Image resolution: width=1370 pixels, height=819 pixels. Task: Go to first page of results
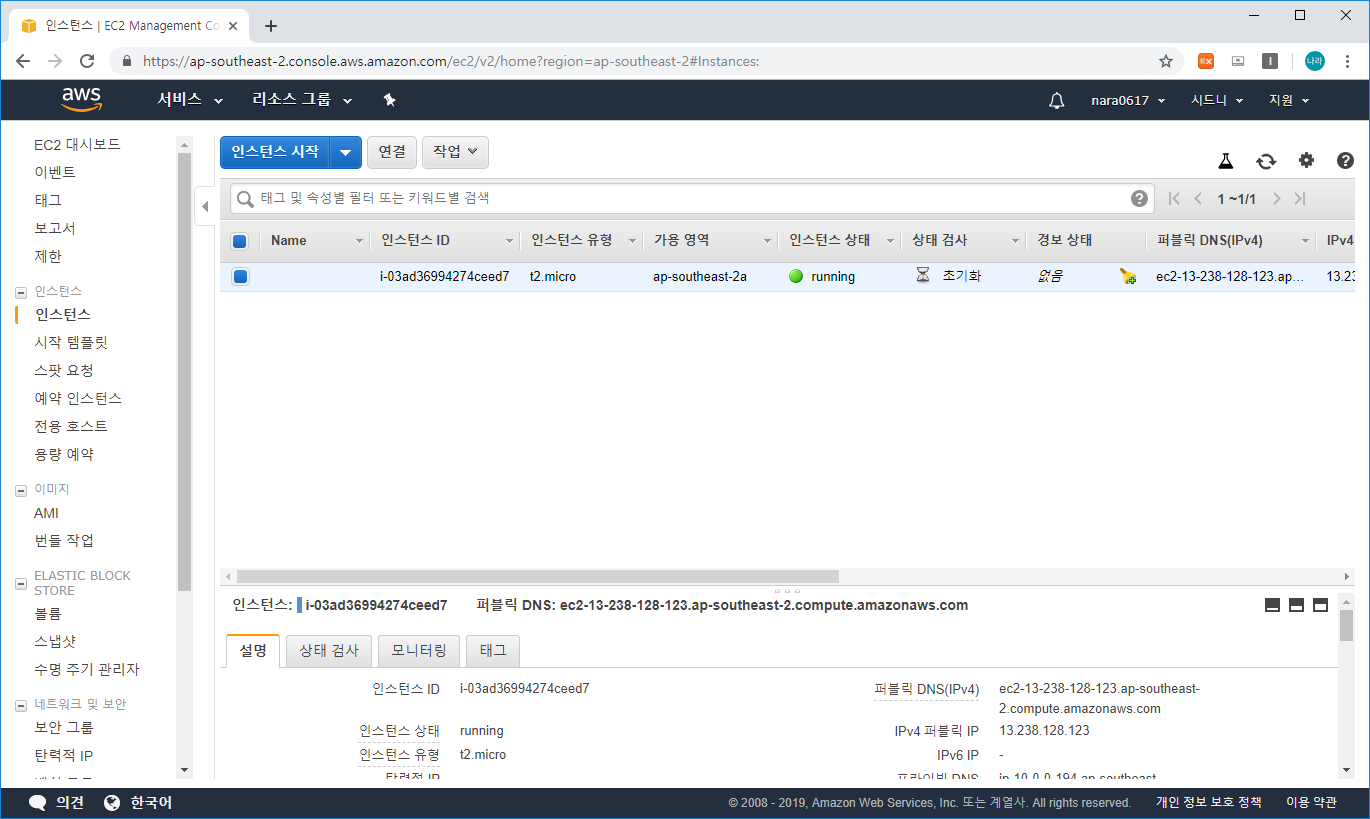tap(1175, 198)
